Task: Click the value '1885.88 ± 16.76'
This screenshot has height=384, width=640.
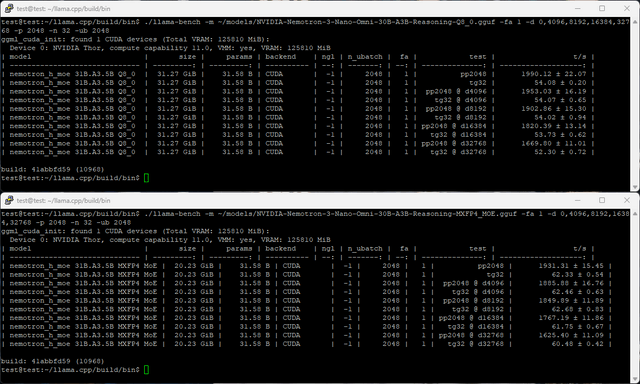Action: pos(571,283)
